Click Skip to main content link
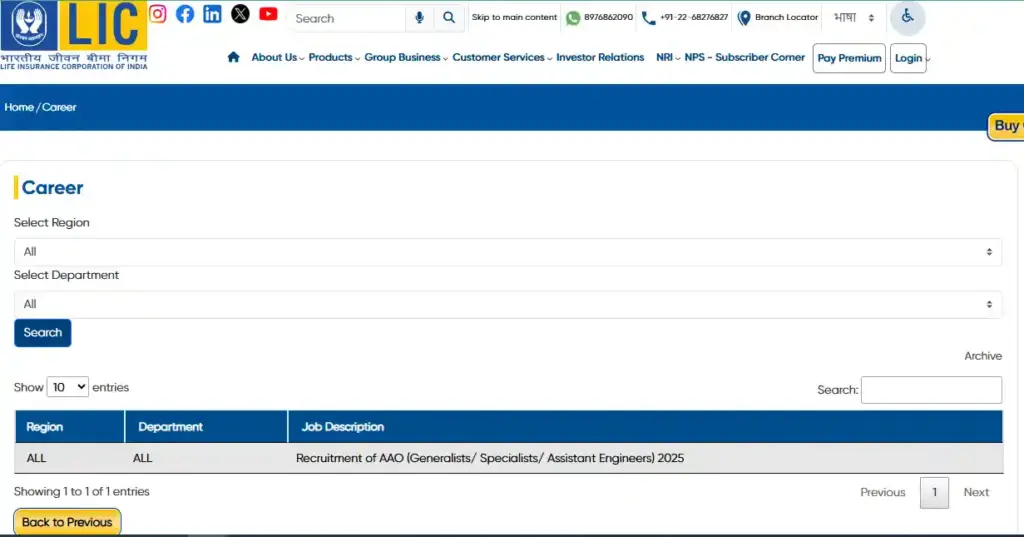1024x537 pixels. point(514,18)
